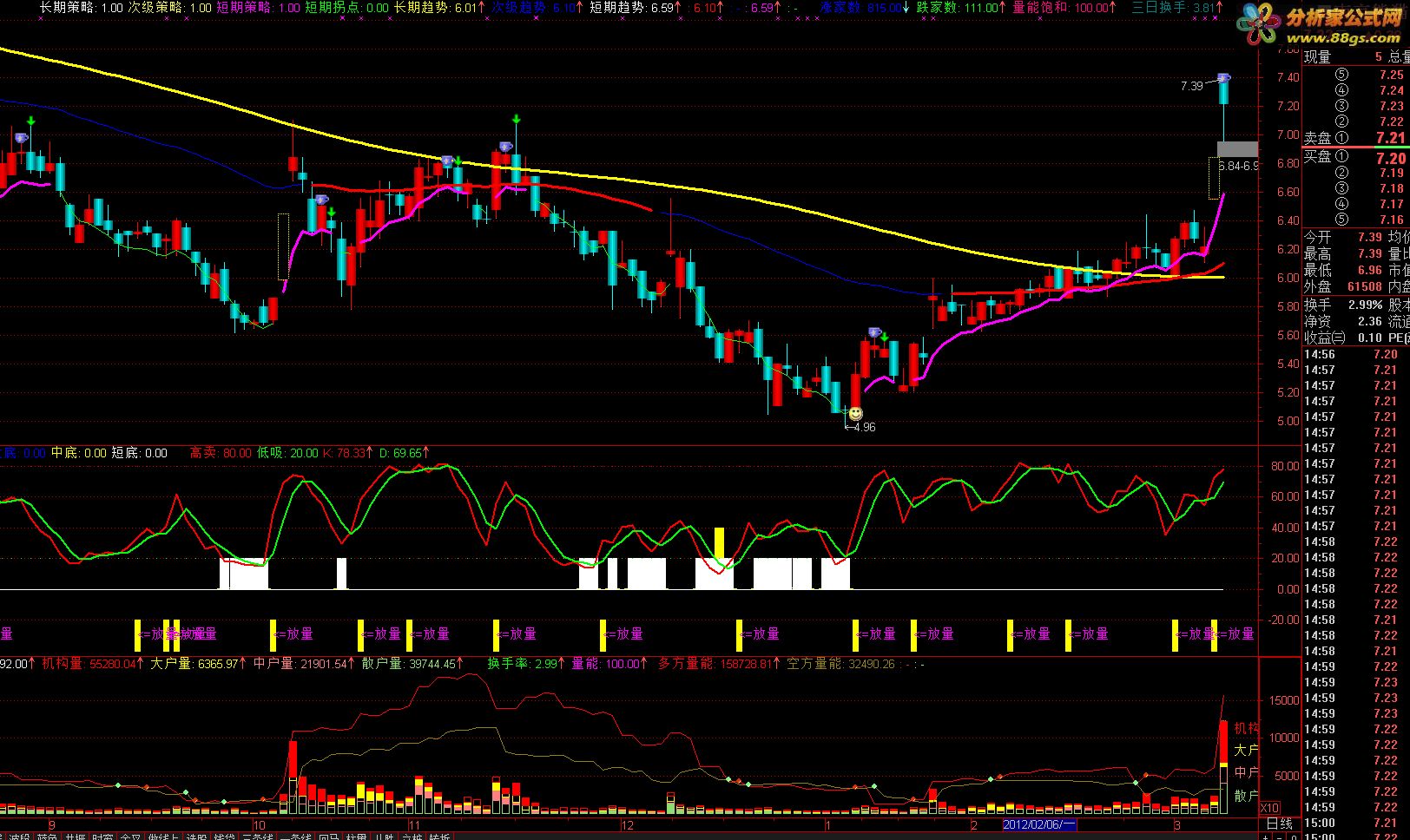Click the 中户量: 21901.54 readout

[x=306, y=664]
